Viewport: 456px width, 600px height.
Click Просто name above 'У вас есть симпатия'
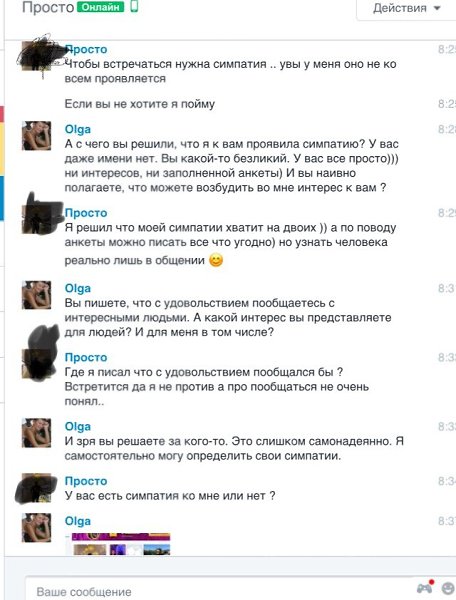click(86, 481)
